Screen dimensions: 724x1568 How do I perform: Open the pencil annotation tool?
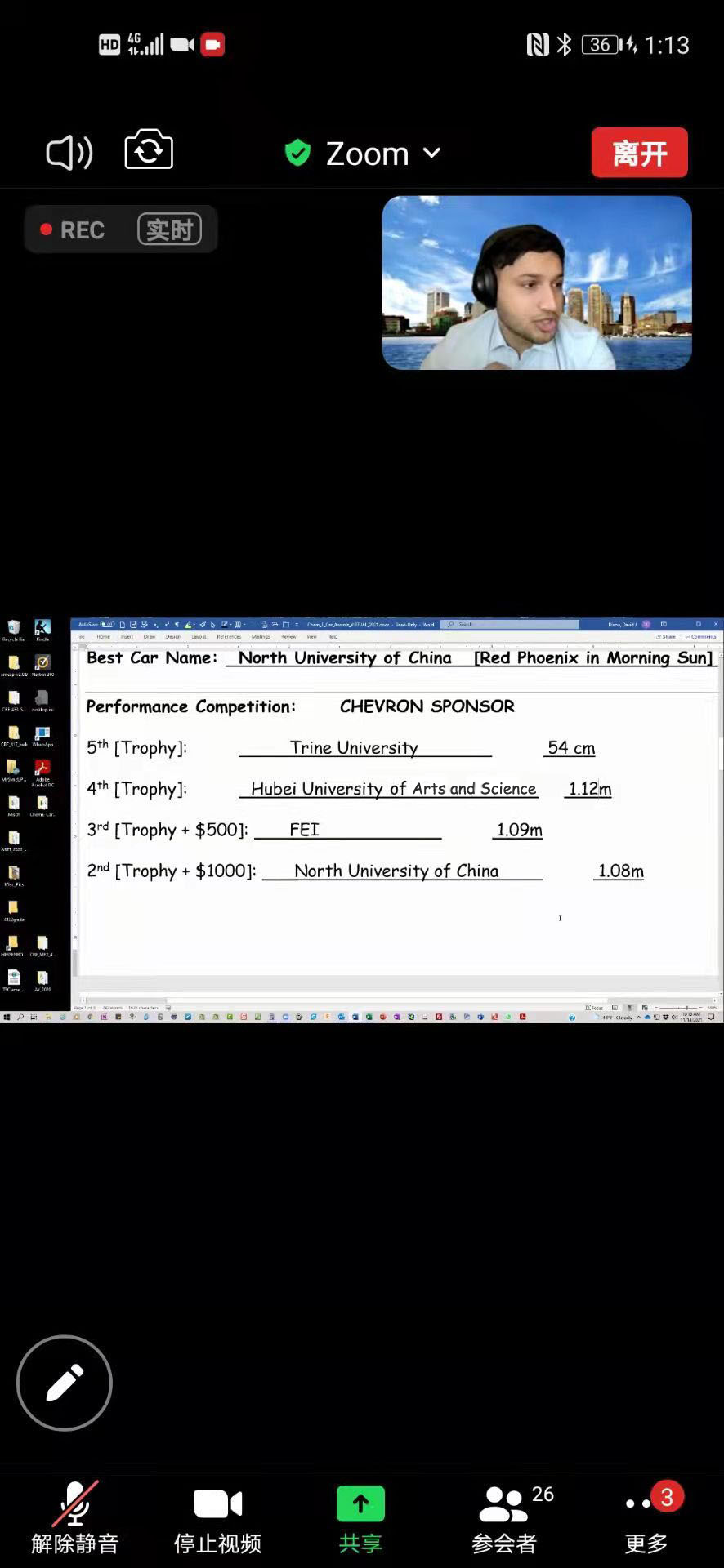[x=65, y=1383]
